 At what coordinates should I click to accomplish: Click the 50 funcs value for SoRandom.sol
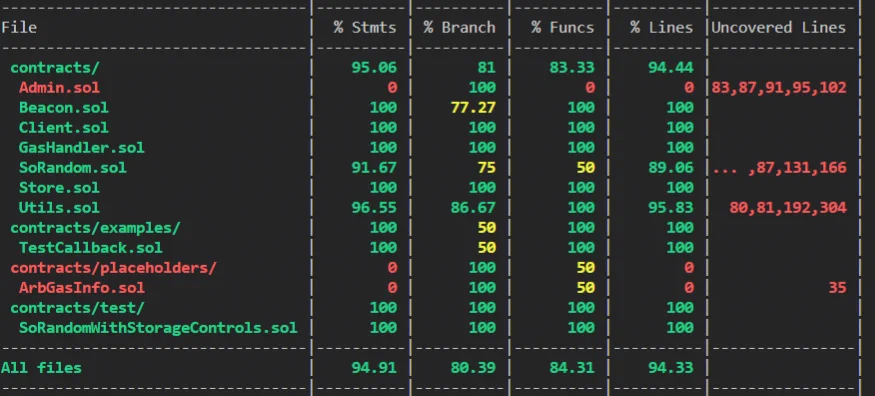click(585, 168)
